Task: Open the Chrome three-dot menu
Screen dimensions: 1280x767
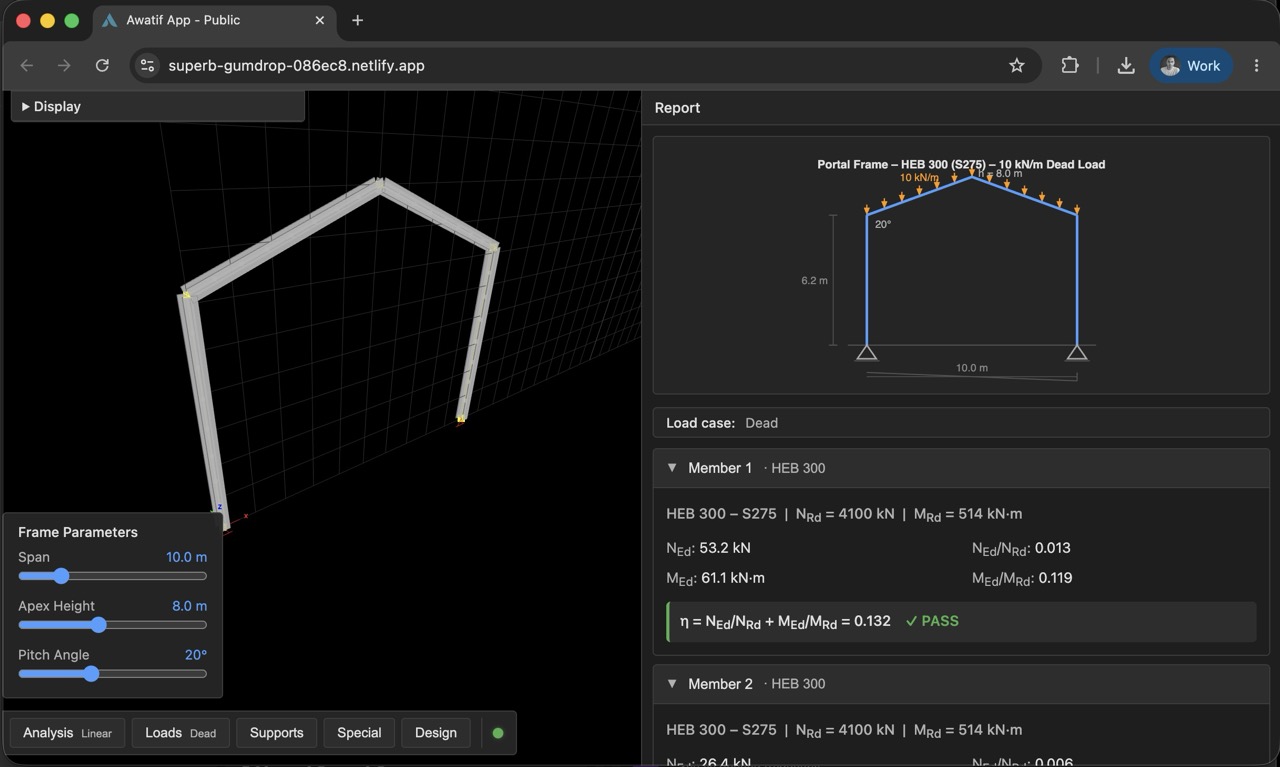Action: 1257,65
